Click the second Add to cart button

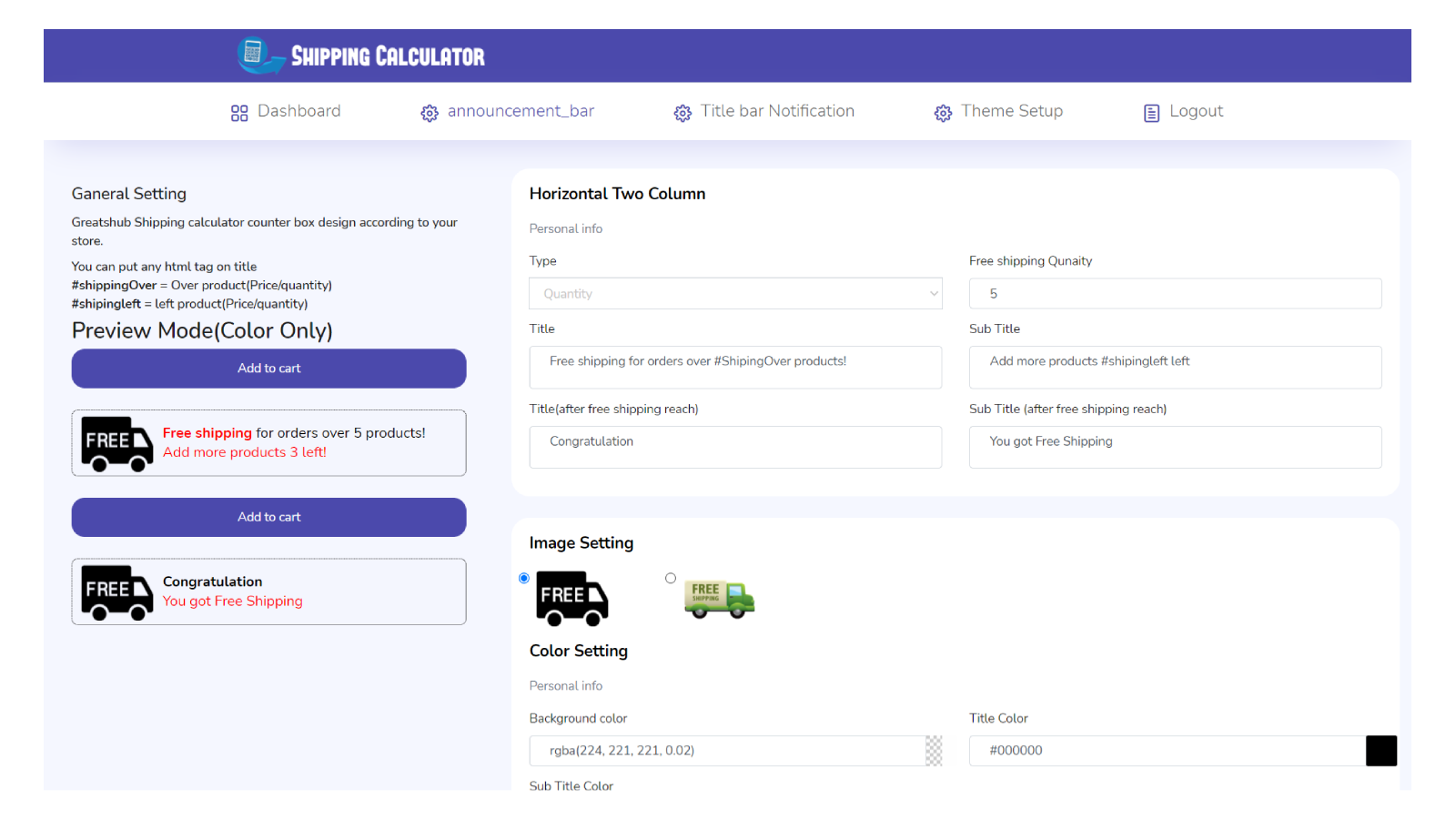(269, 517)
